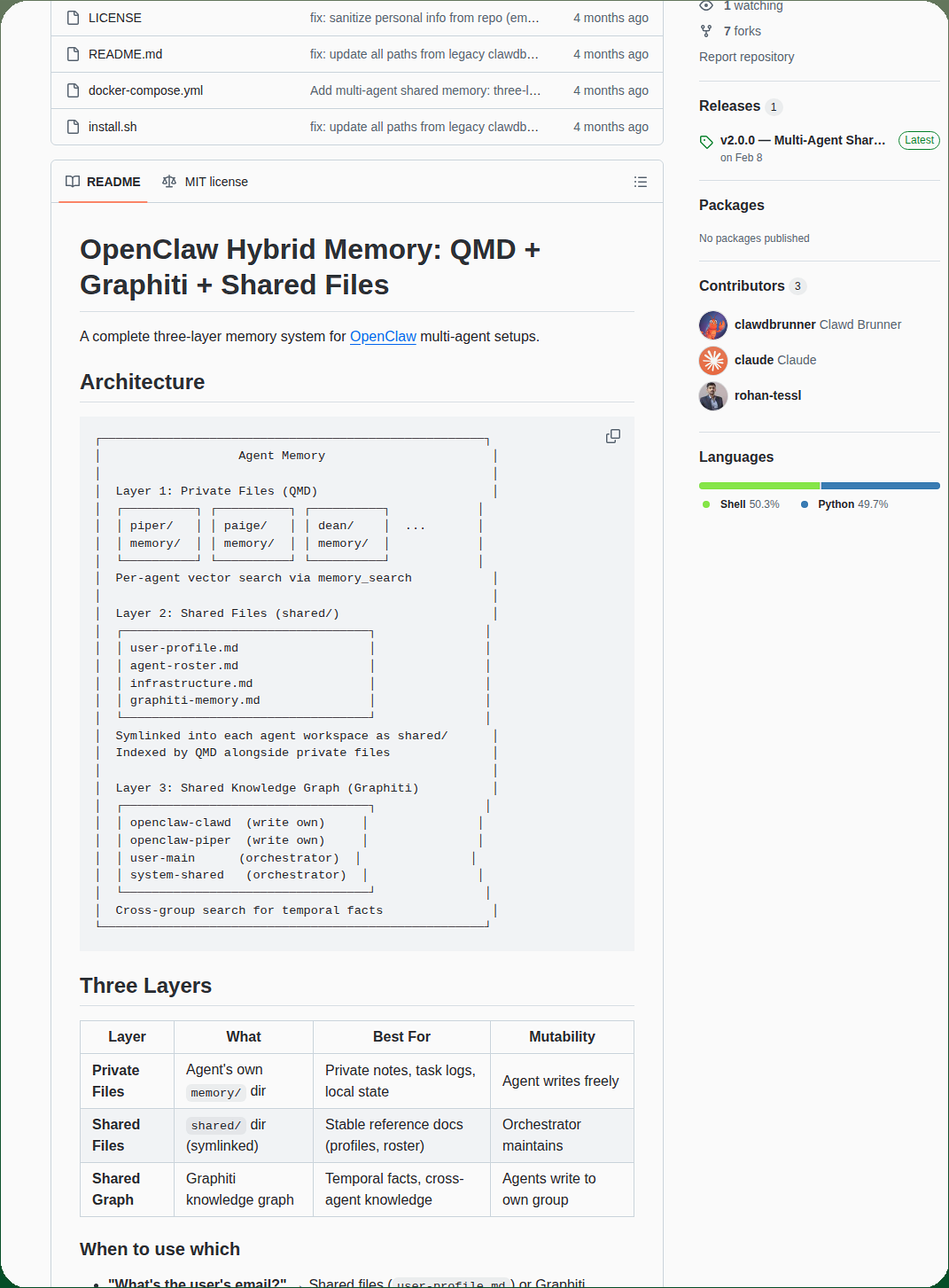Open the OpenClaw link in description
The width and height of the screenshot is (949, 1288).
pyautogui.click(x=383, y=337)
